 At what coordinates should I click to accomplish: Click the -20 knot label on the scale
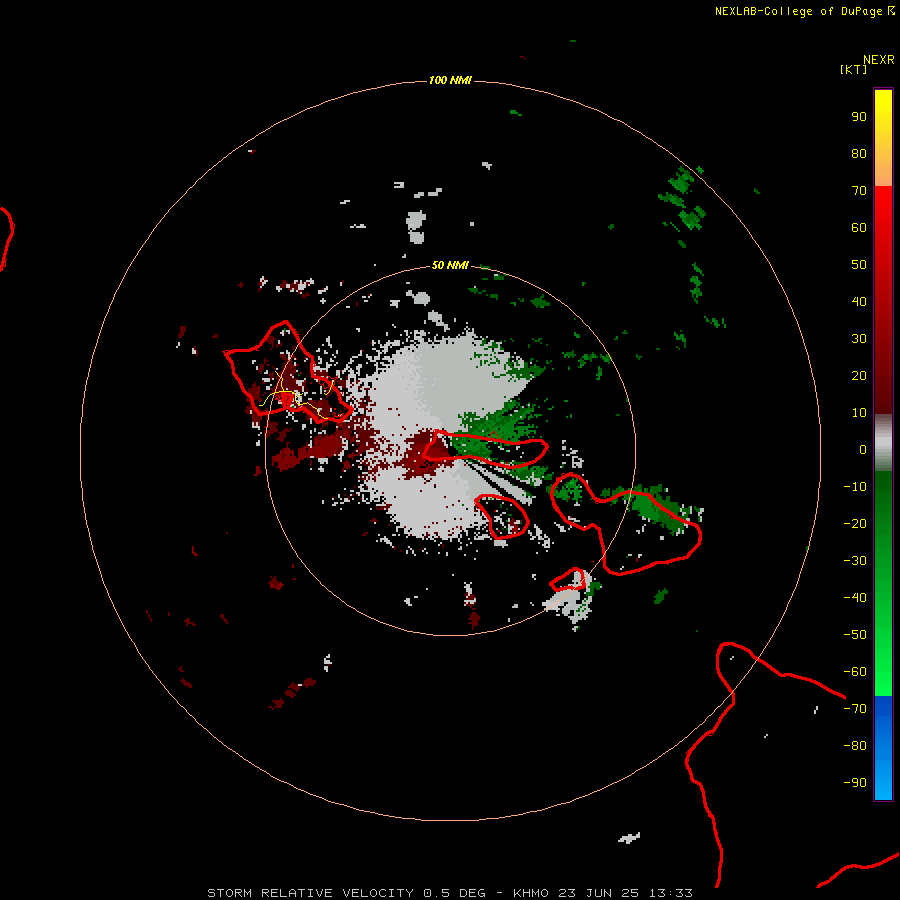[855, 524]
